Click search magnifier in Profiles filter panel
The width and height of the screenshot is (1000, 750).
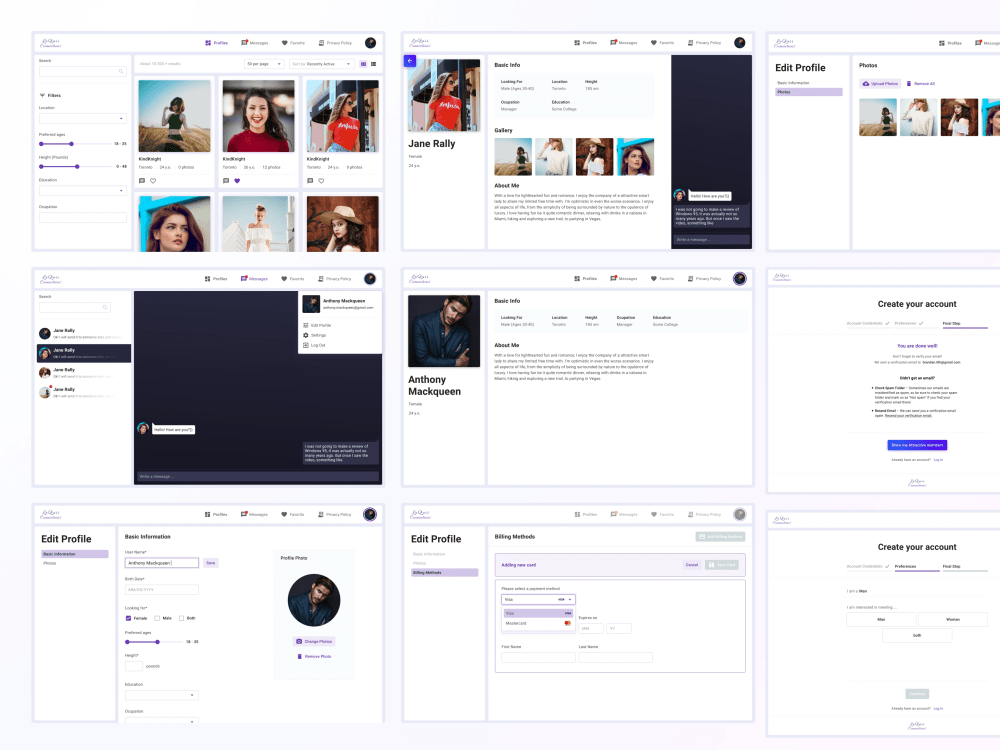coord(121,71)
